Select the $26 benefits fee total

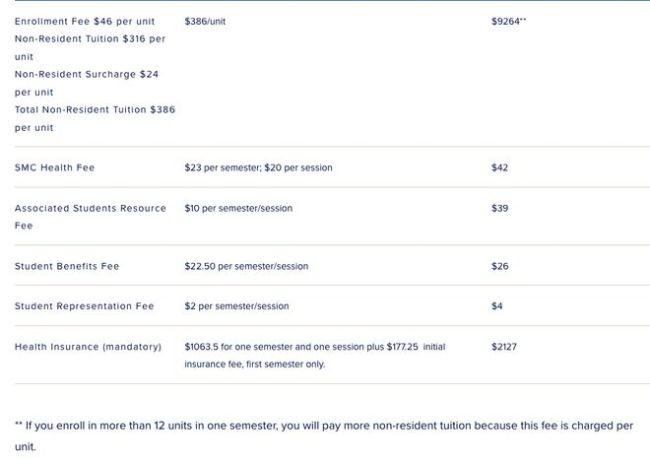500,266
